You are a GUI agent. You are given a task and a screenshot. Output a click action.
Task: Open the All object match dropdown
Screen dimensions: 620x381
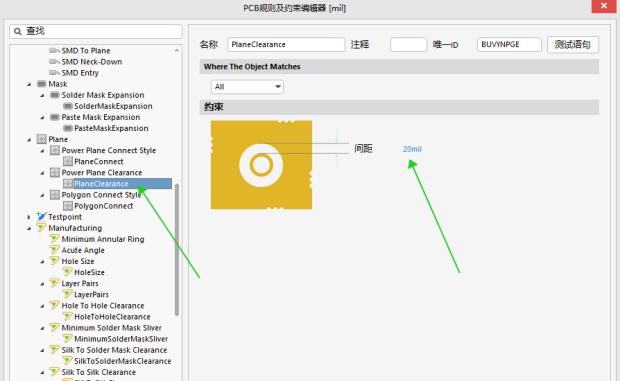247,87
